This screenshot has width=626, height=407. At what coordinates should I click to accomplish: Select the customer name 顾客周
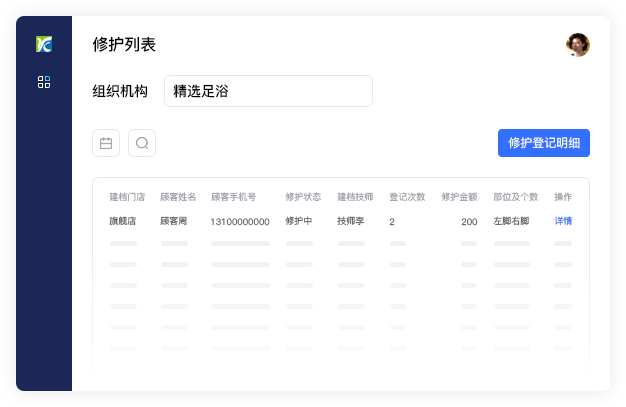173,221
